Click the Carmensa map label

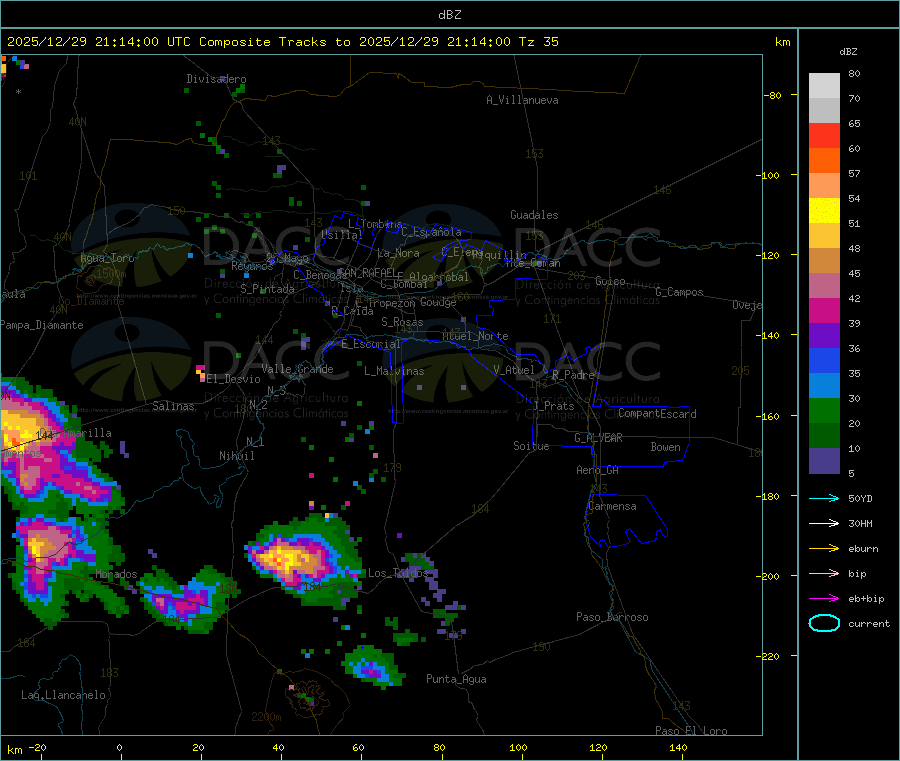click(x=612, y=506)
